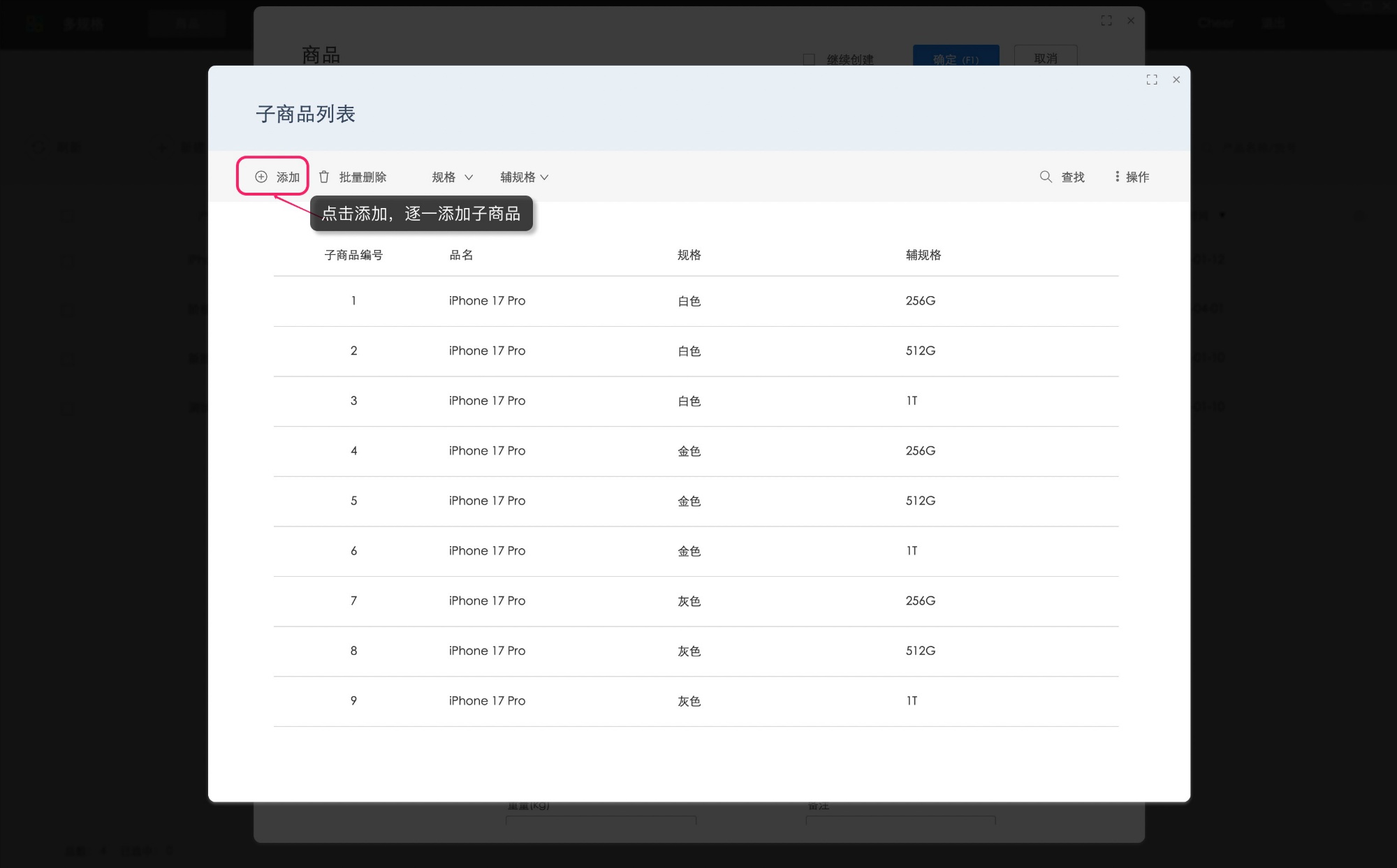Click 金色 in row 6
This screenshot has width=1397, height=868.
coord(689,551)
